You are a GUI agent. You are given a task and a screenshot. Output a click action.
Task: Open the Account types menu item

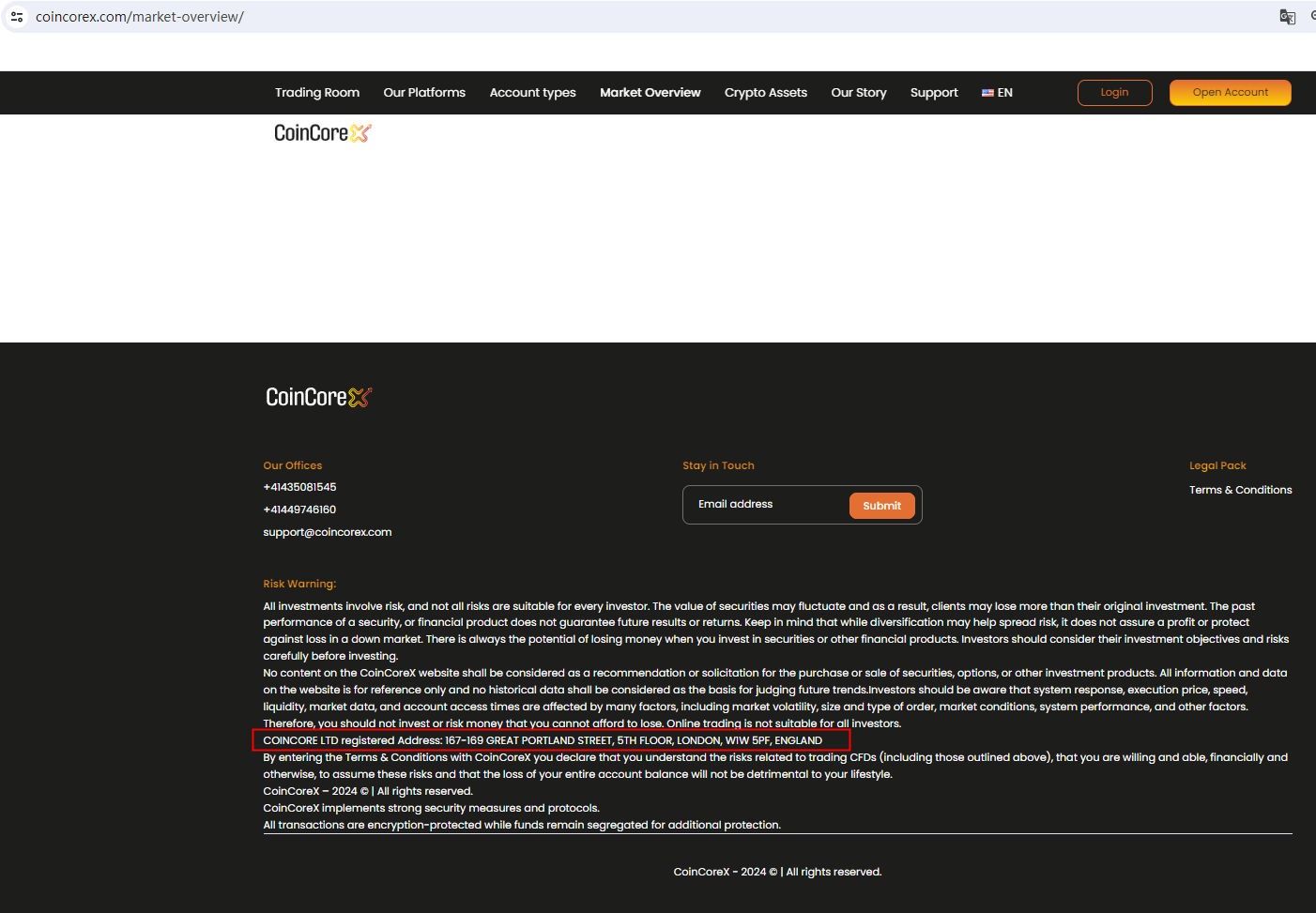pyautogui.click(x=532, y=93)
